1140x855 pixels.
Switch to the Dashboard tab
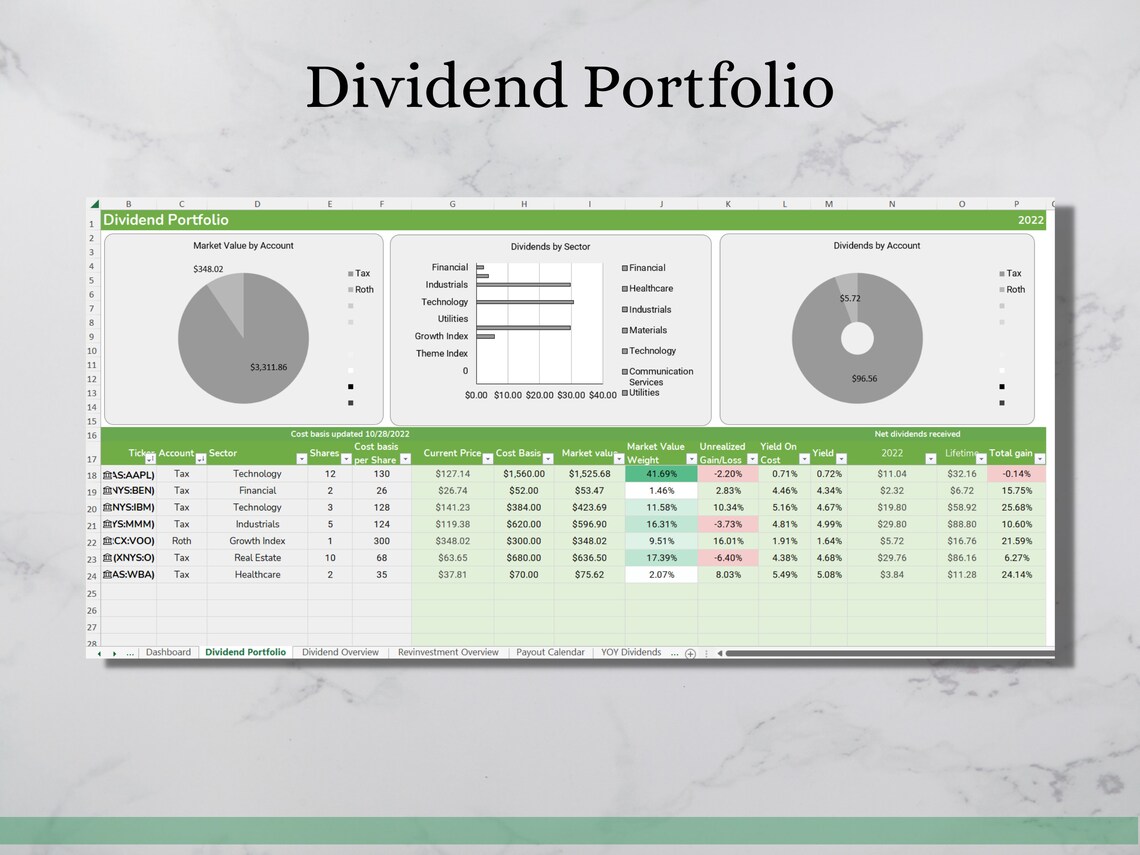point(168,652)
